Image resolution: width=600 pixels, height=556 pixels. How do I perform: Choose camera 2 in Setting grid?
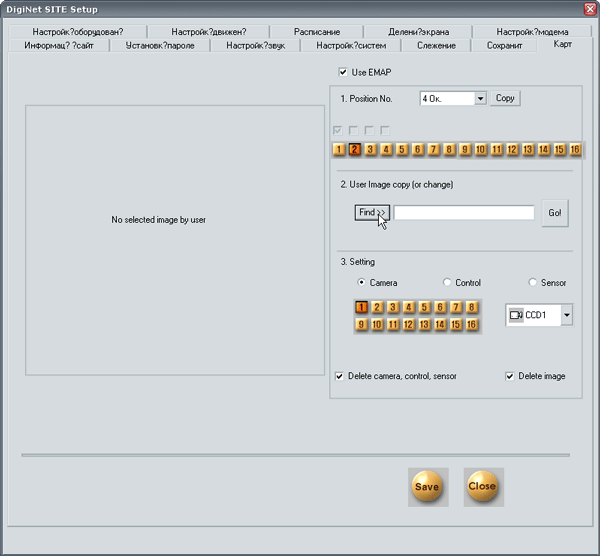tap(377, 307)
